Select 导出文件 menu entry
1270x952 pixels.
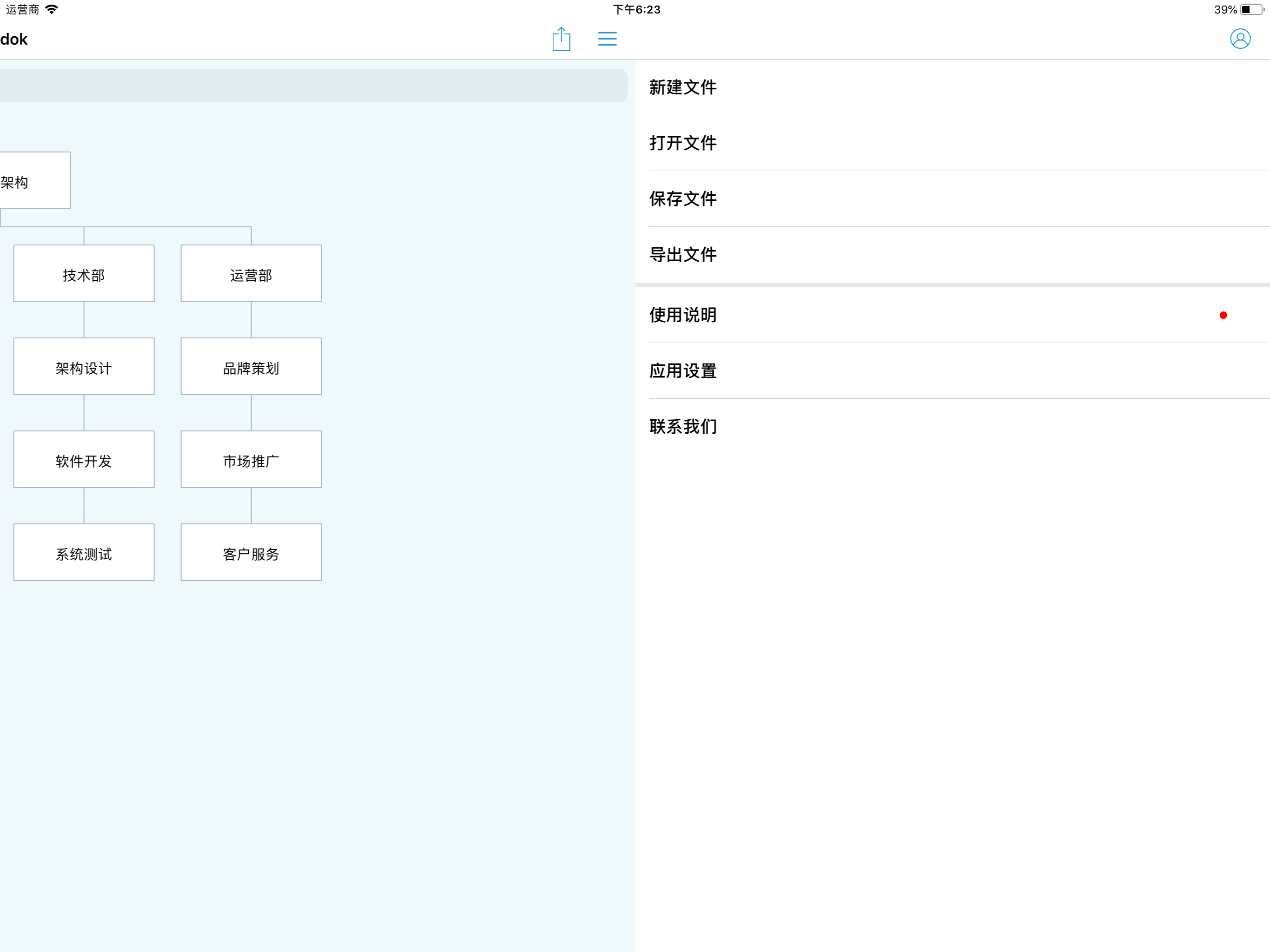click(x=683, y=254)
